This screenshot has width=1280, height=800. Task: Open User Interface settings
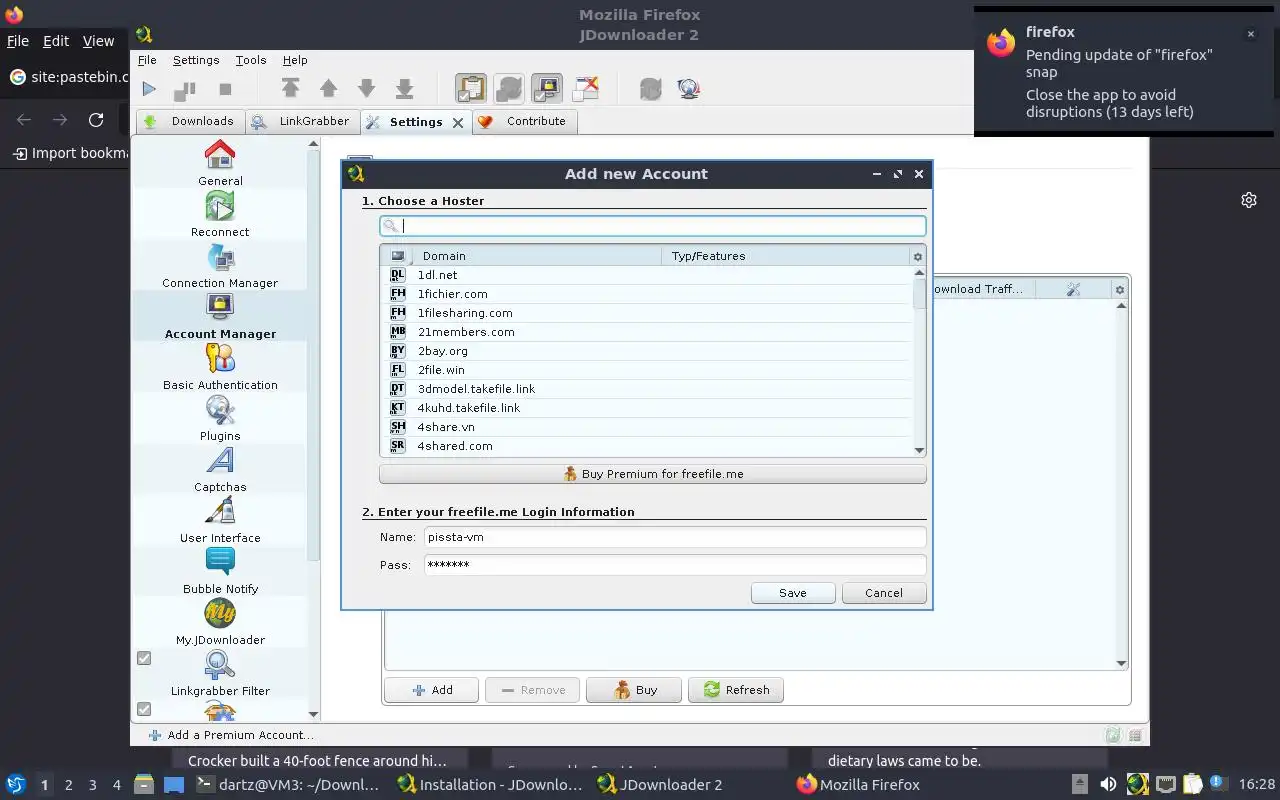220,520
